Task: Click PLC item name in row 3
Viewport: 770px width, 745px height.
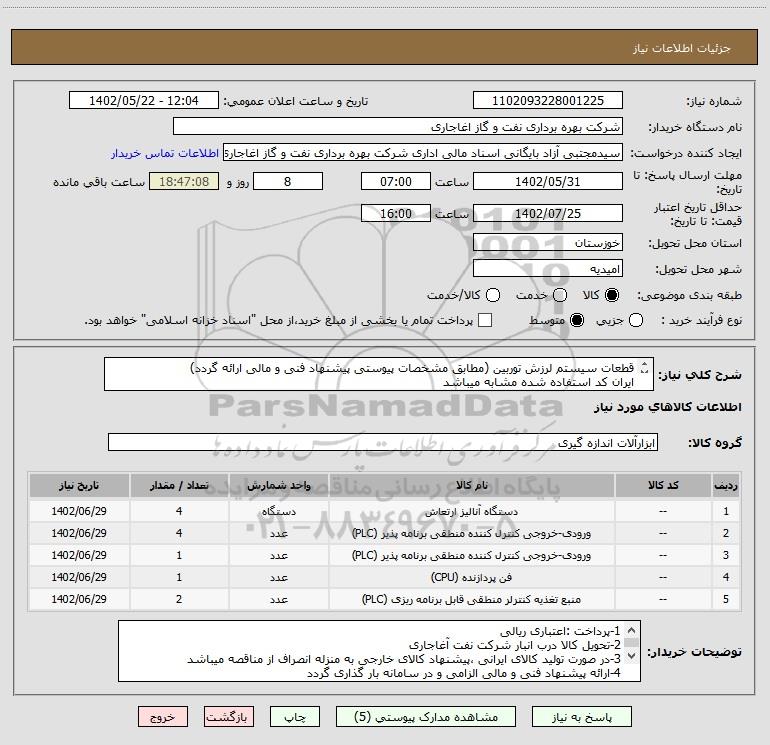Action: point(471,555)
